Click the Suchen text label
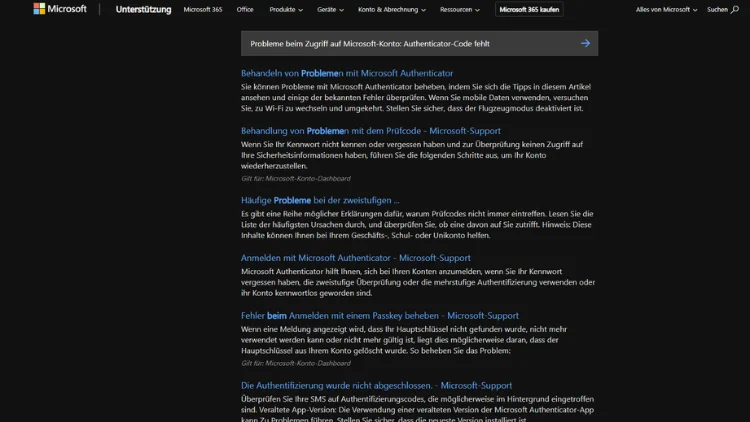The image size is (750, 422). click(x=717, y=9)
